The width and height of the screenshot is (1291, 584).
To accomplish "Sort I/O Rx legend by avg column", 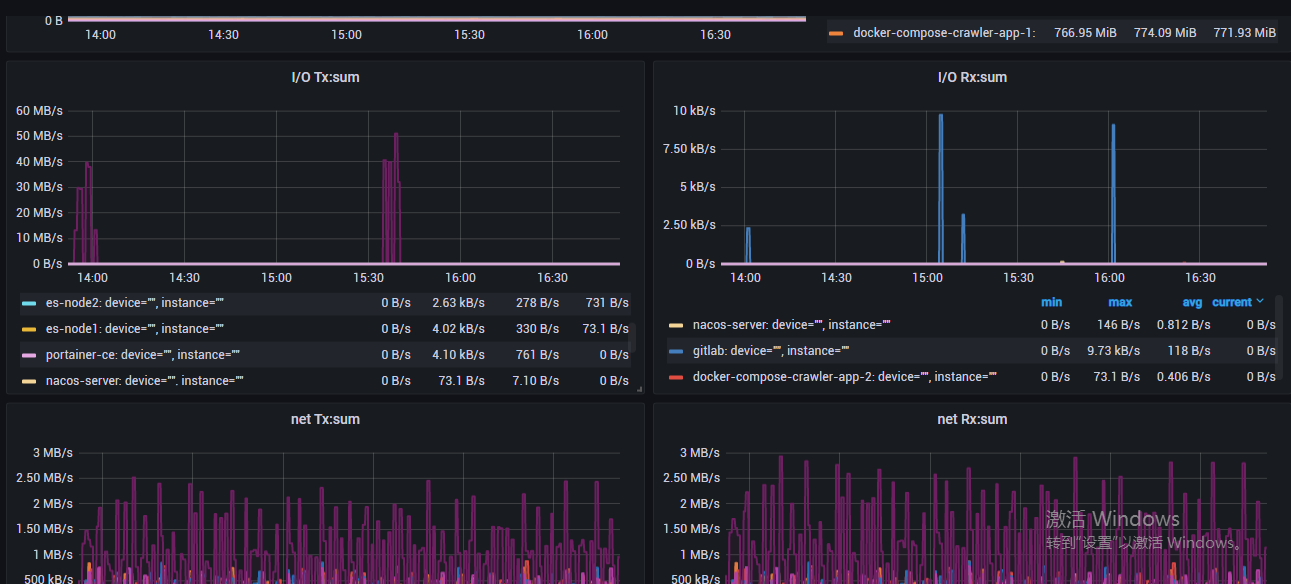I will coord(1192,302).
